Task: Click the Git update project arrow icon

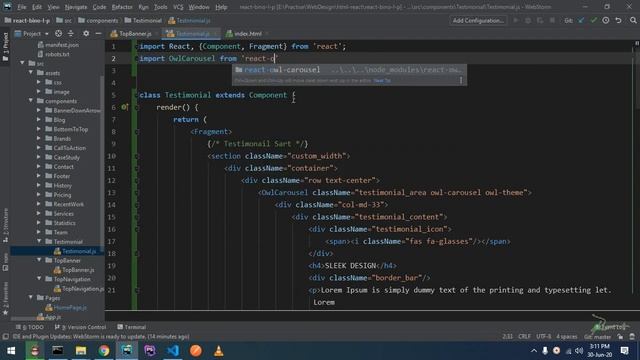Action: pos(581,20)
